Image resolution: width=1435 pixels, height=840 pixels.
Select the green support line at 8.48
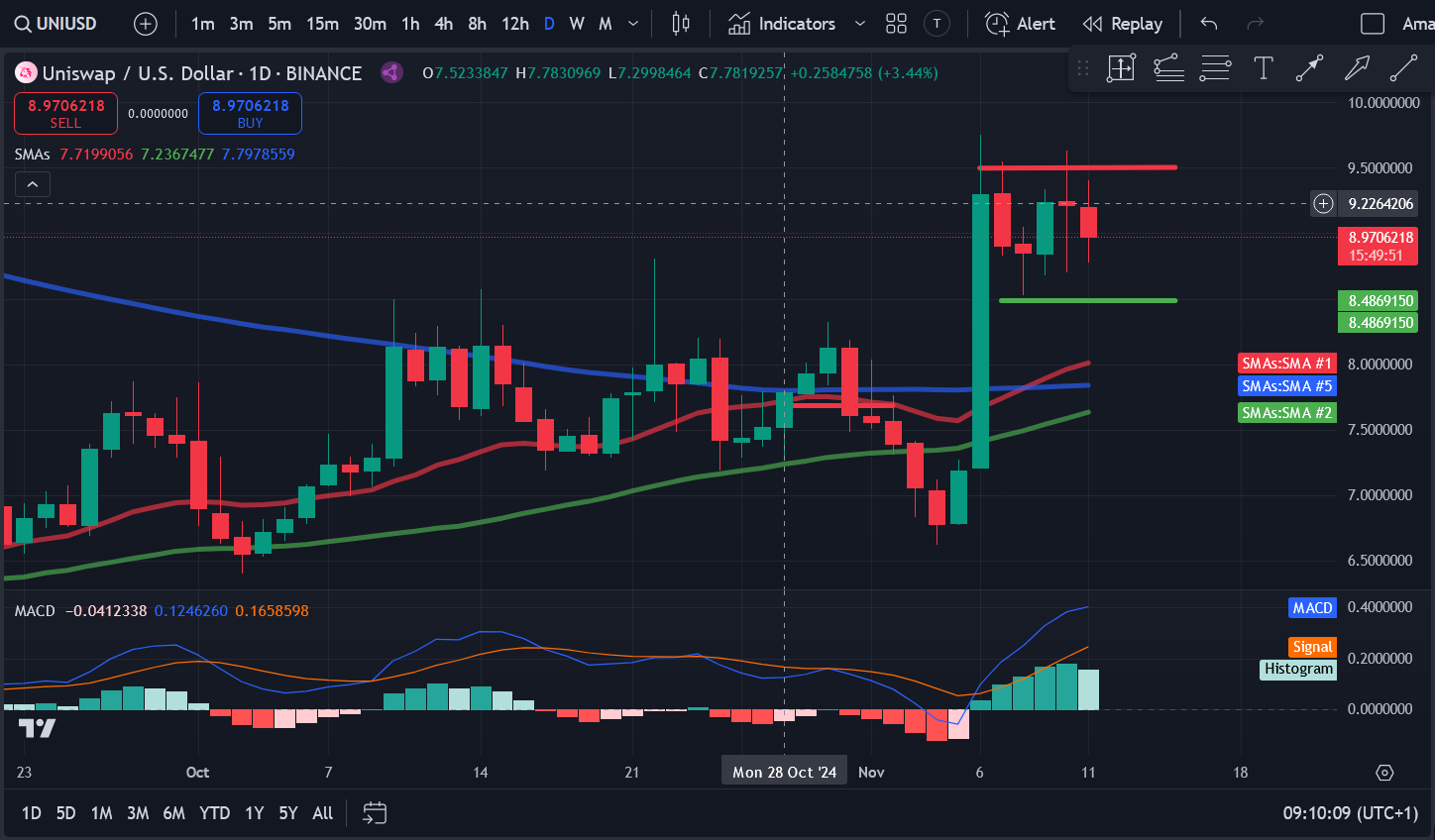1088,300
